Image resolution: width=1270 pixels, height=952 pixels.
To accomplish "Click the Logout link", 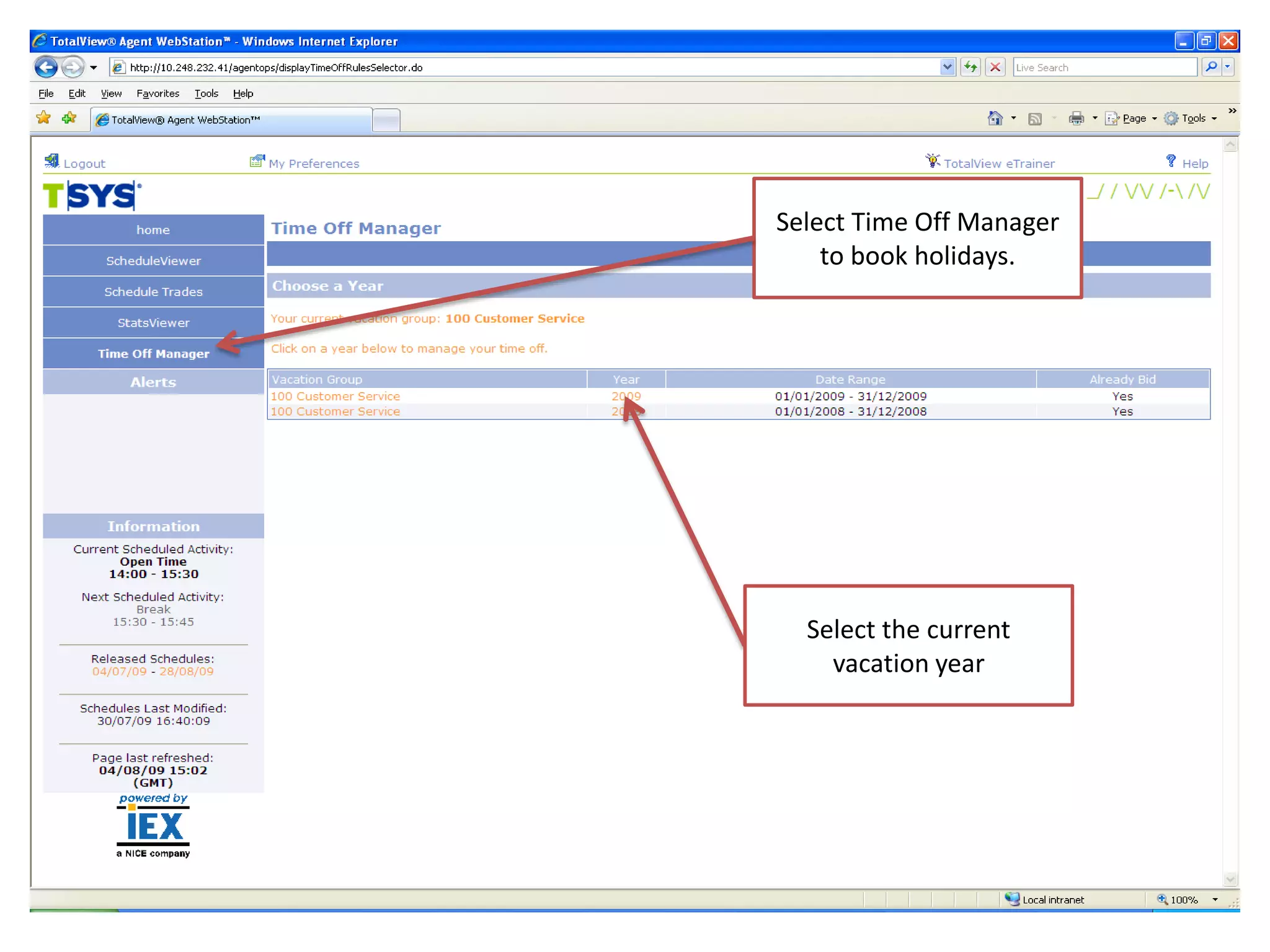I will (x=84, y=164).
